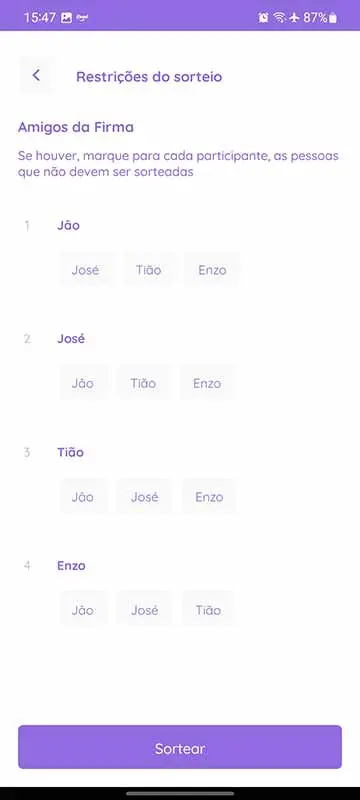The width and height of the screenshot is (360, 800).
Task: Toggle Enzo restriction for Jão
Action: (x=212, y=270)
